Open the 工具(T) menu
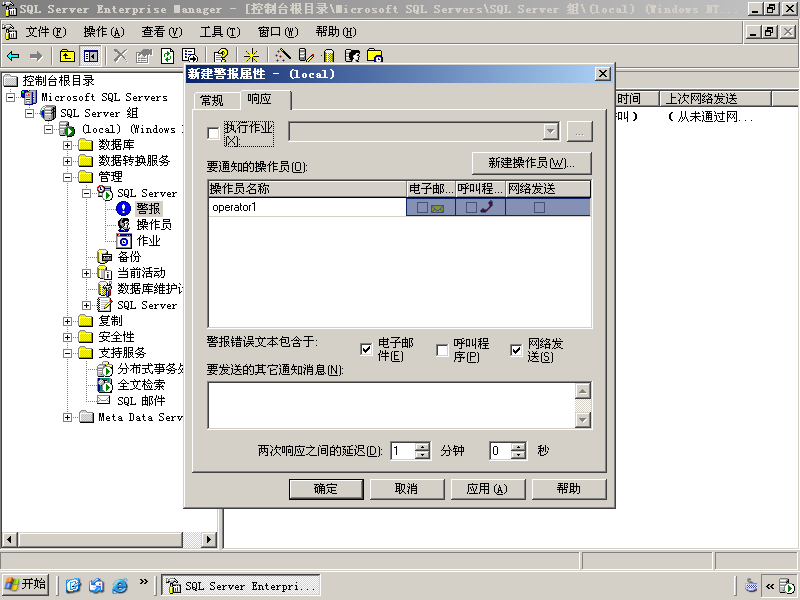The image size is (800, 600). pyautogui.click(x=220, y=32)
